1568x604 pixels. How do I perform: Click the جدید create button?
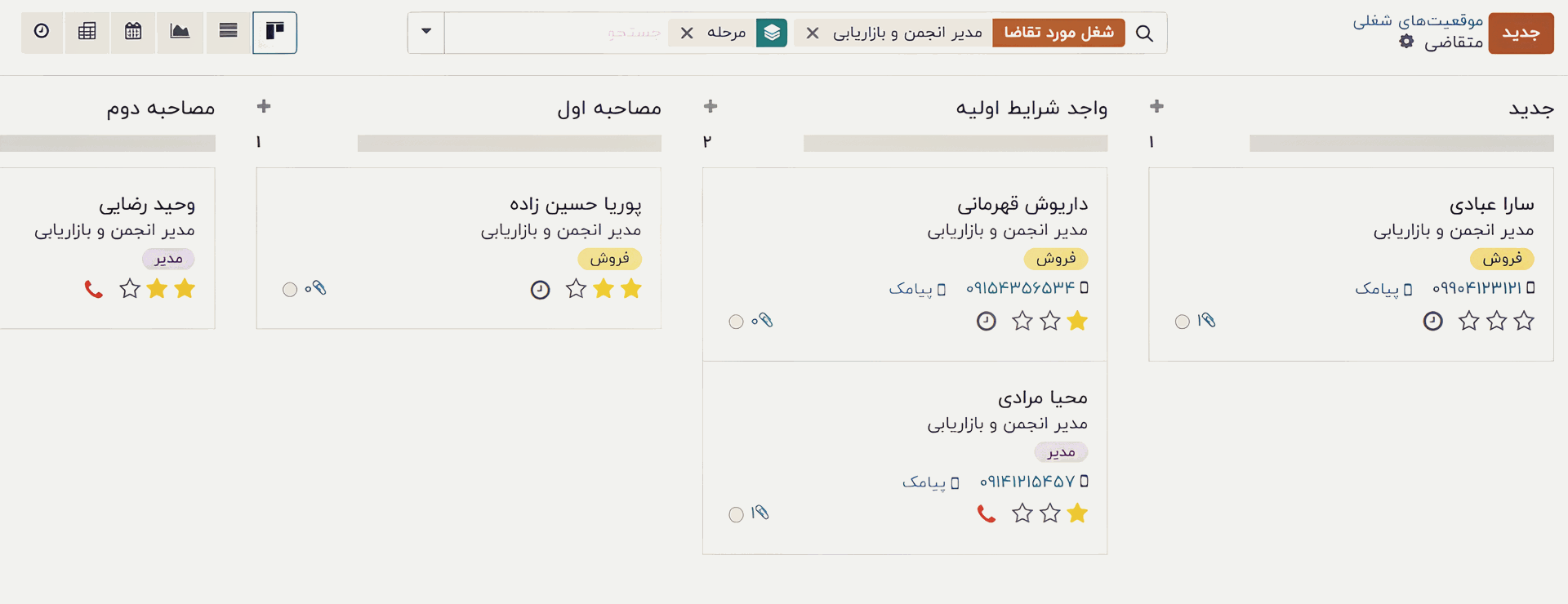tap(1521, 33)
